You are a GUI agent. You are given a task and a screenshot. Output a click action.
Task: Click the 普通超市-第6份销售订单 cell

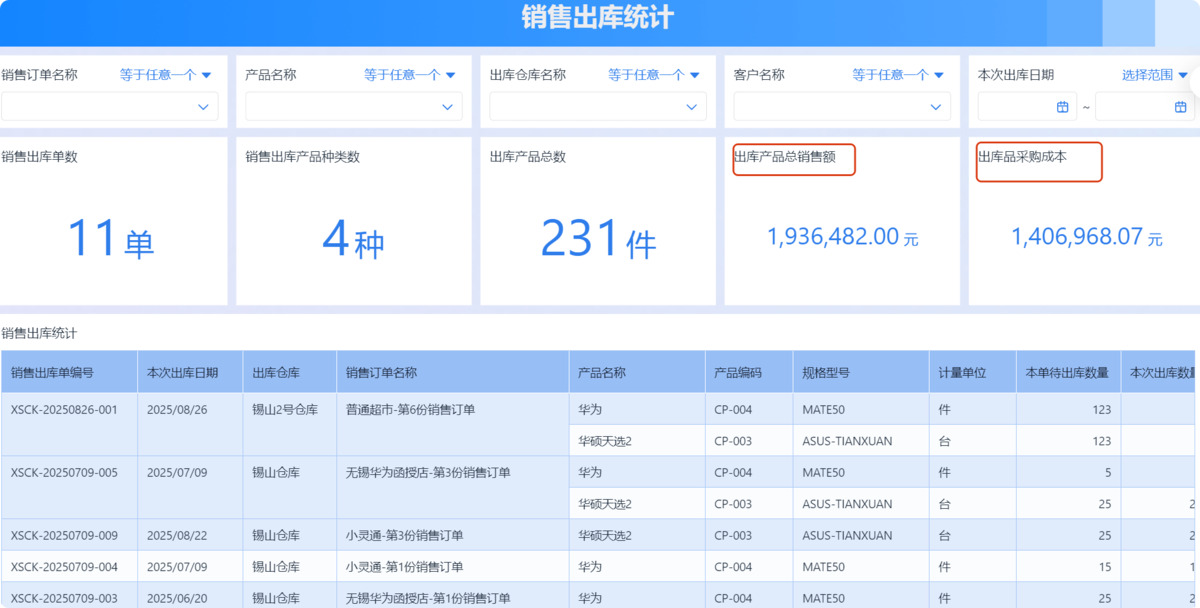[411, 409]
